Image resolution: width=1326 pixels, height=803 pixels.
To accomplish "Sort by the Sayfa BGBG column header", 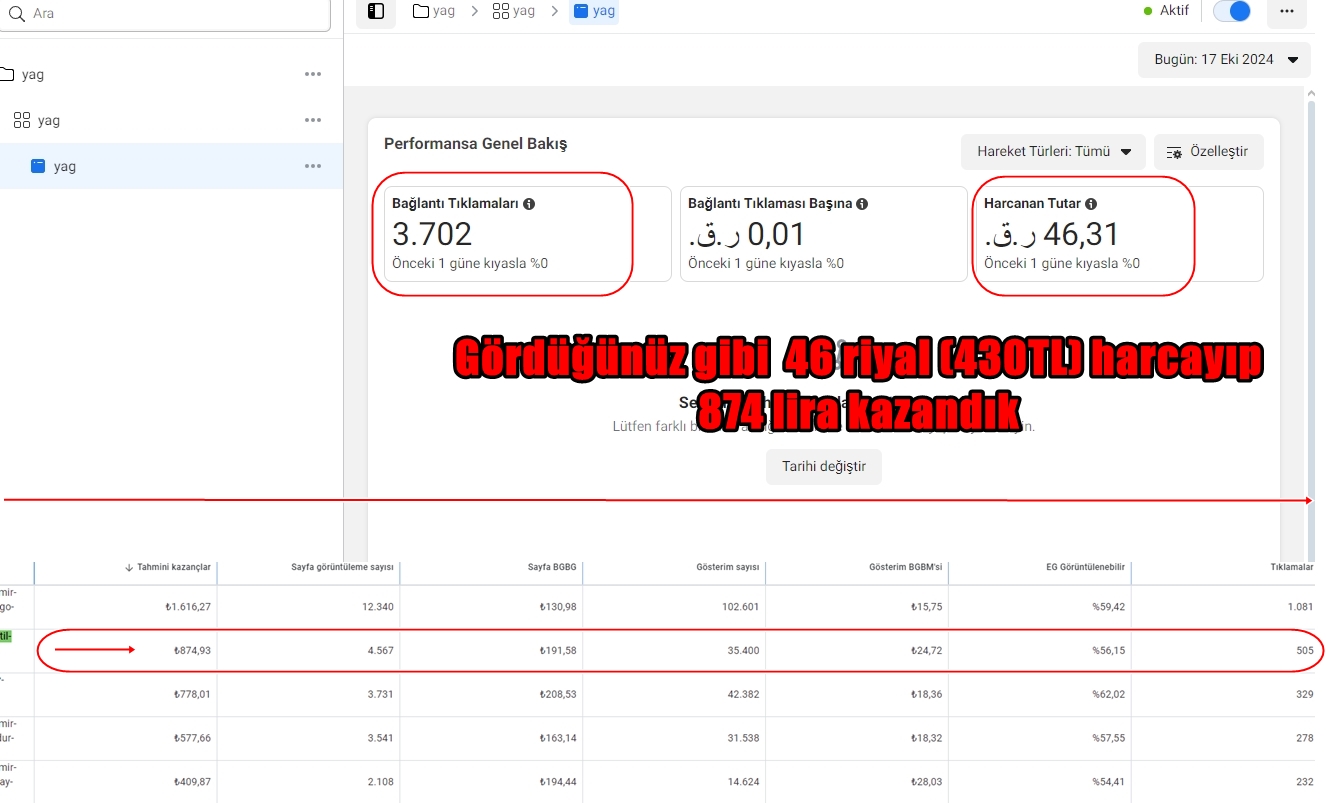I will click(x=553, y=567).
